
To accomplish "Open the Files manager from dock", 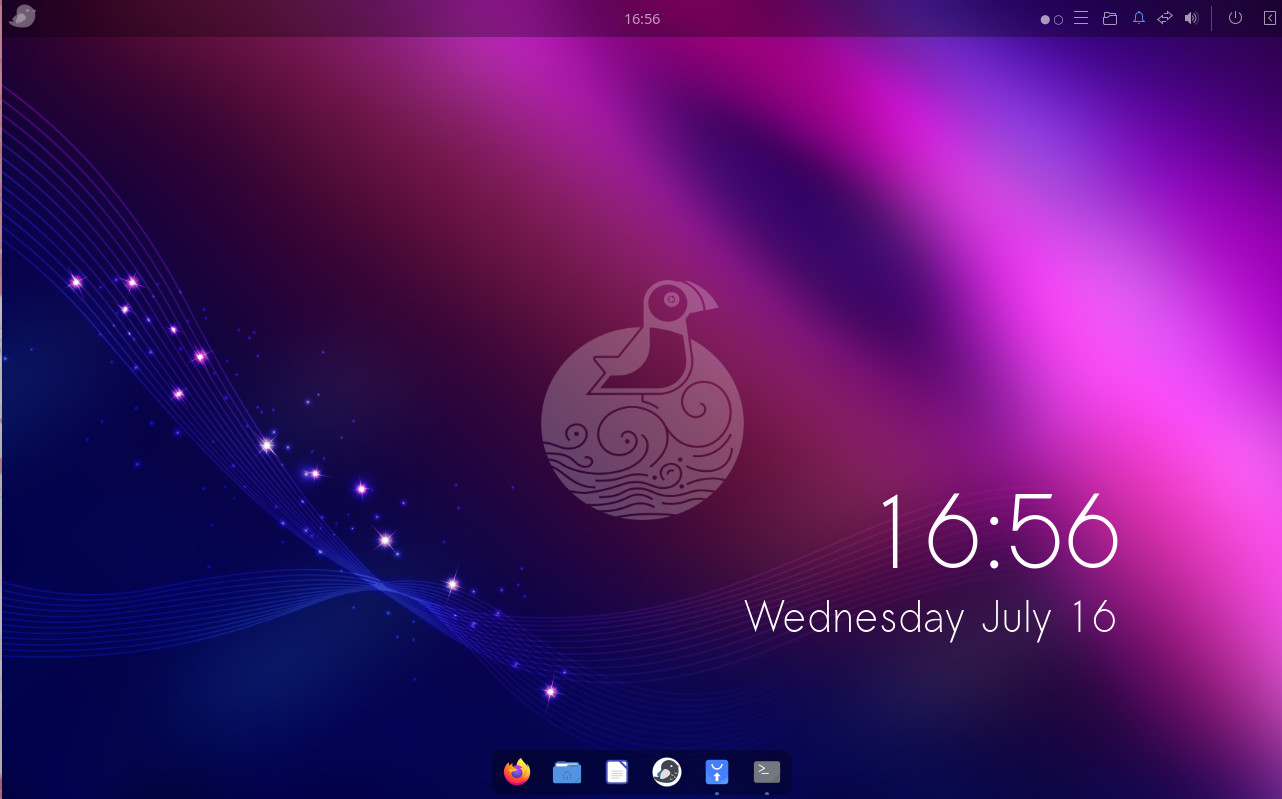I will point(567,772).
